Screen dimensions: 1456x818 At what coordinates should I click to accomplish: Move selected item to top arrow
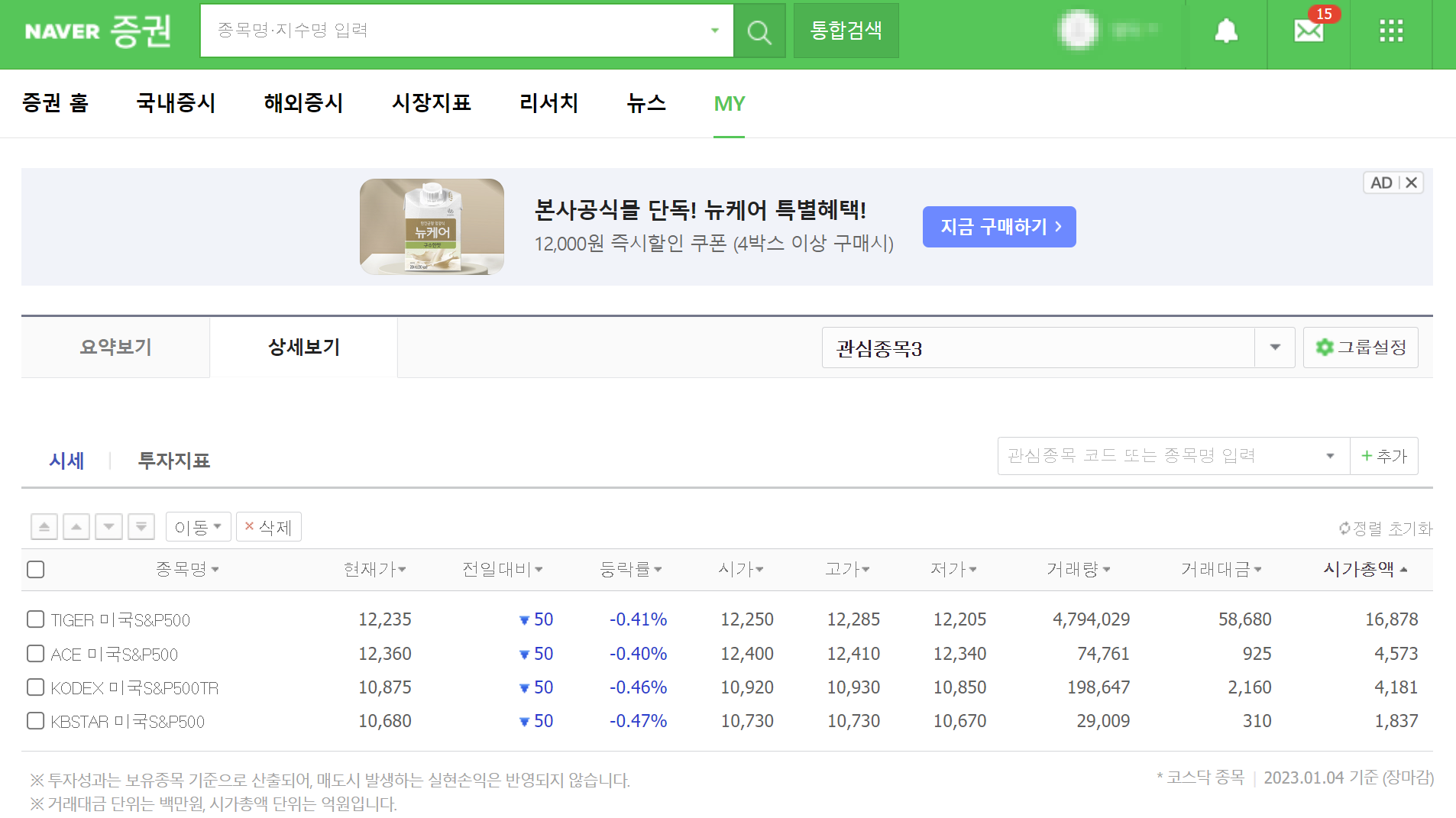[x=44, y=527]
